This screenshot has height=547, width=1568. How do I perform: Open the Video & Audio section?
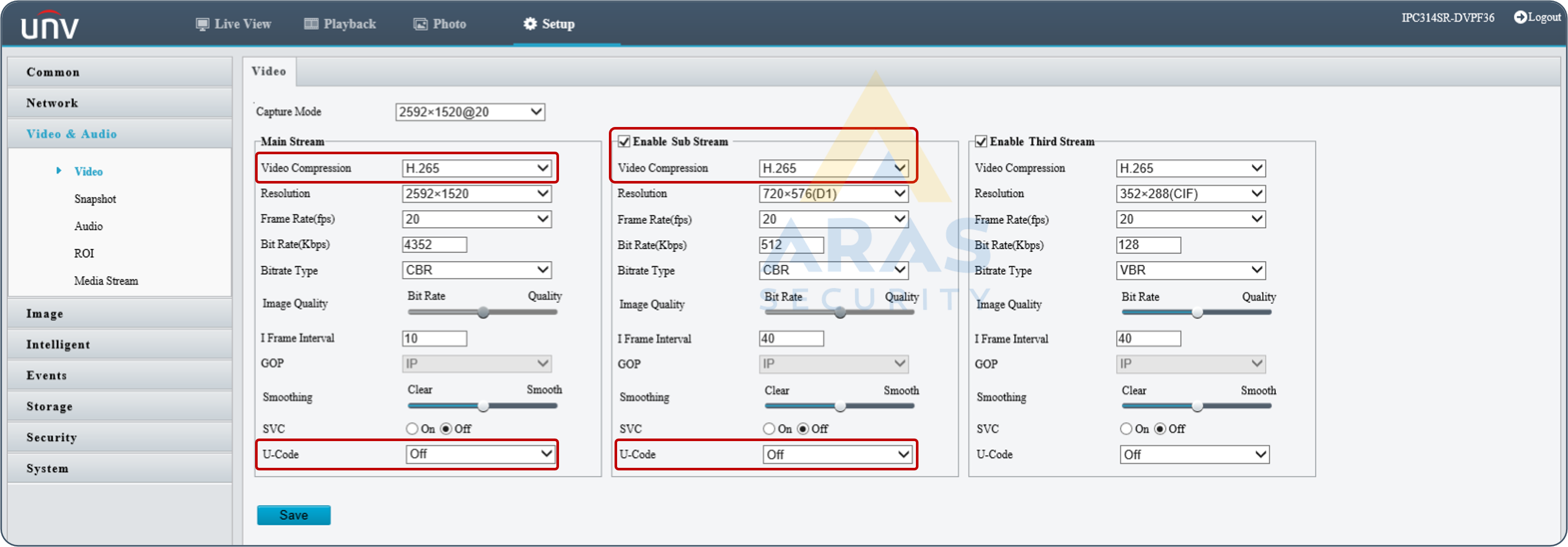pos(120,135)
